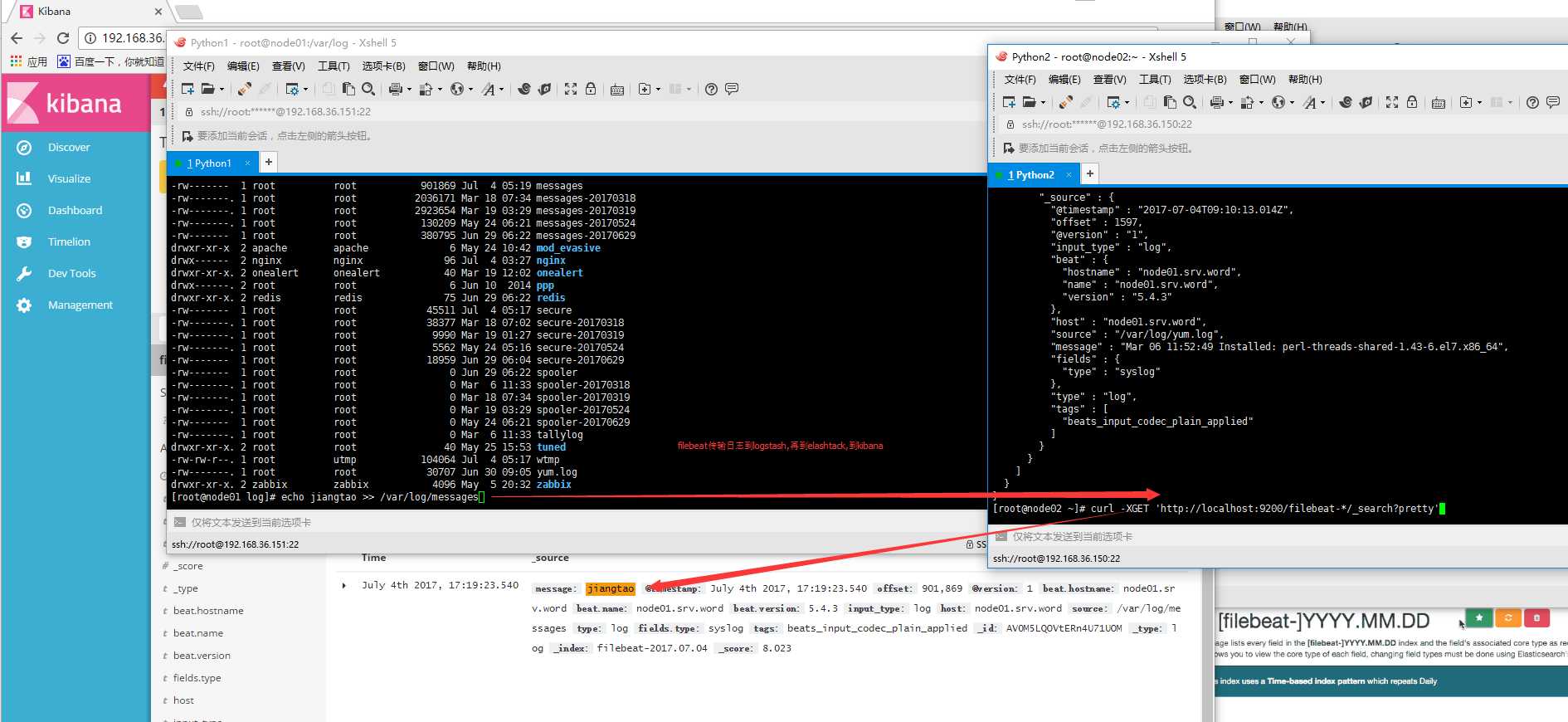Click Open session folder icon in Python1 window
This screenshot has width=1568, height=722.
[207, 89]
